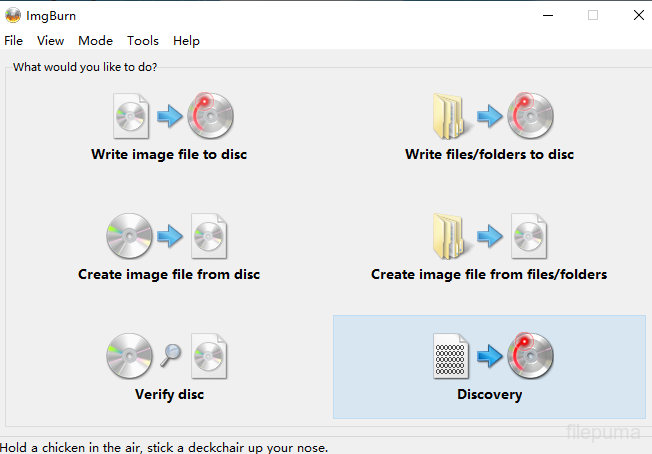The width and height of the screenshot is (652, 454).
Task: Click the dotted data page icon above Discovery
Action: (x=451, y=357)
